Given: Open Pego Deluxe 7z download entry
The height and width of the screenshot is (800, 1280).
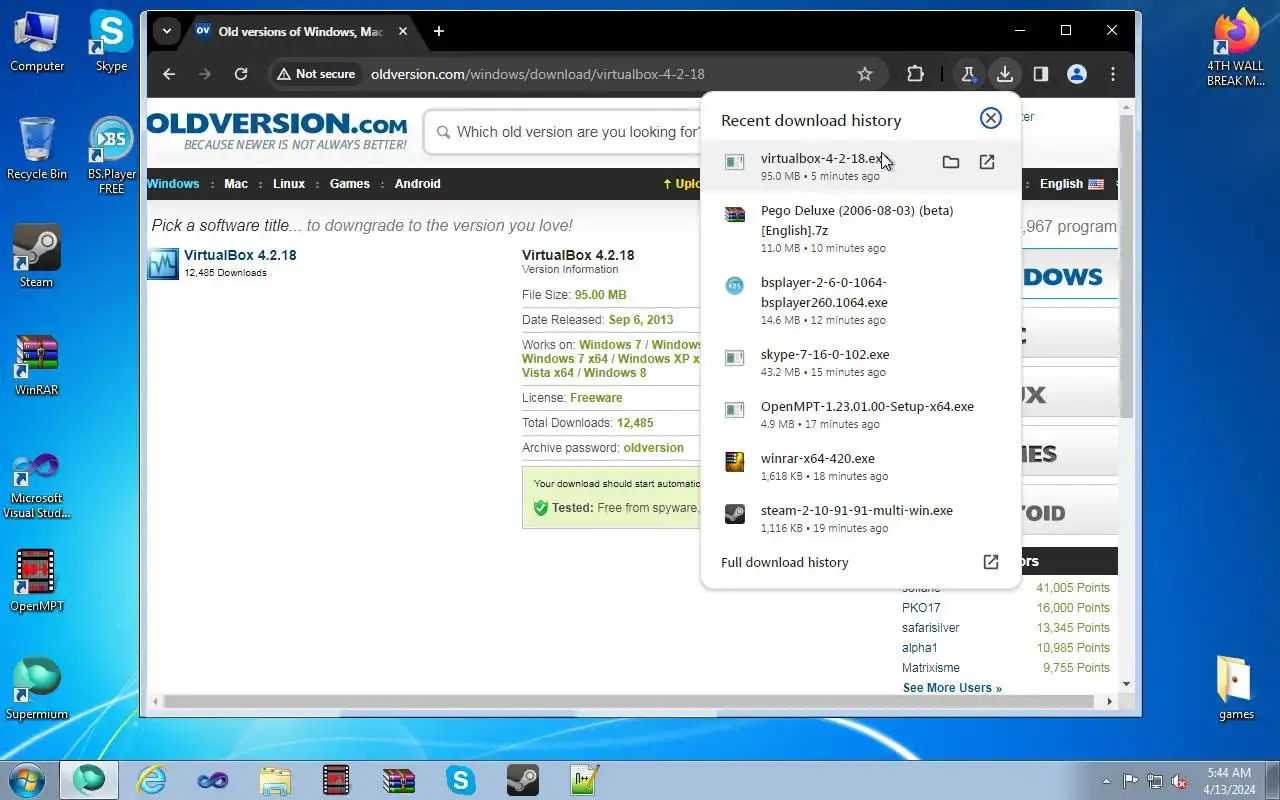Looking at the screenshot, I should tap(861, 228).
